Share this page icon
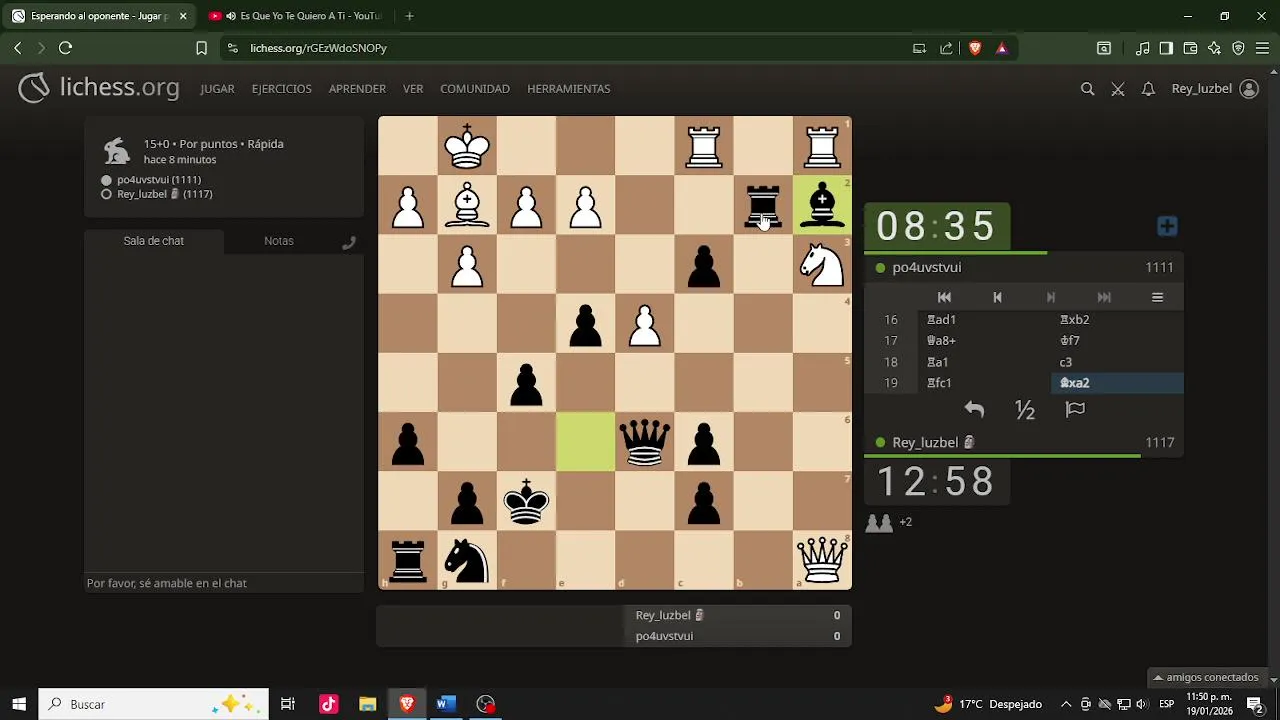Viewport: 1280px width, 720px height. 946,48
